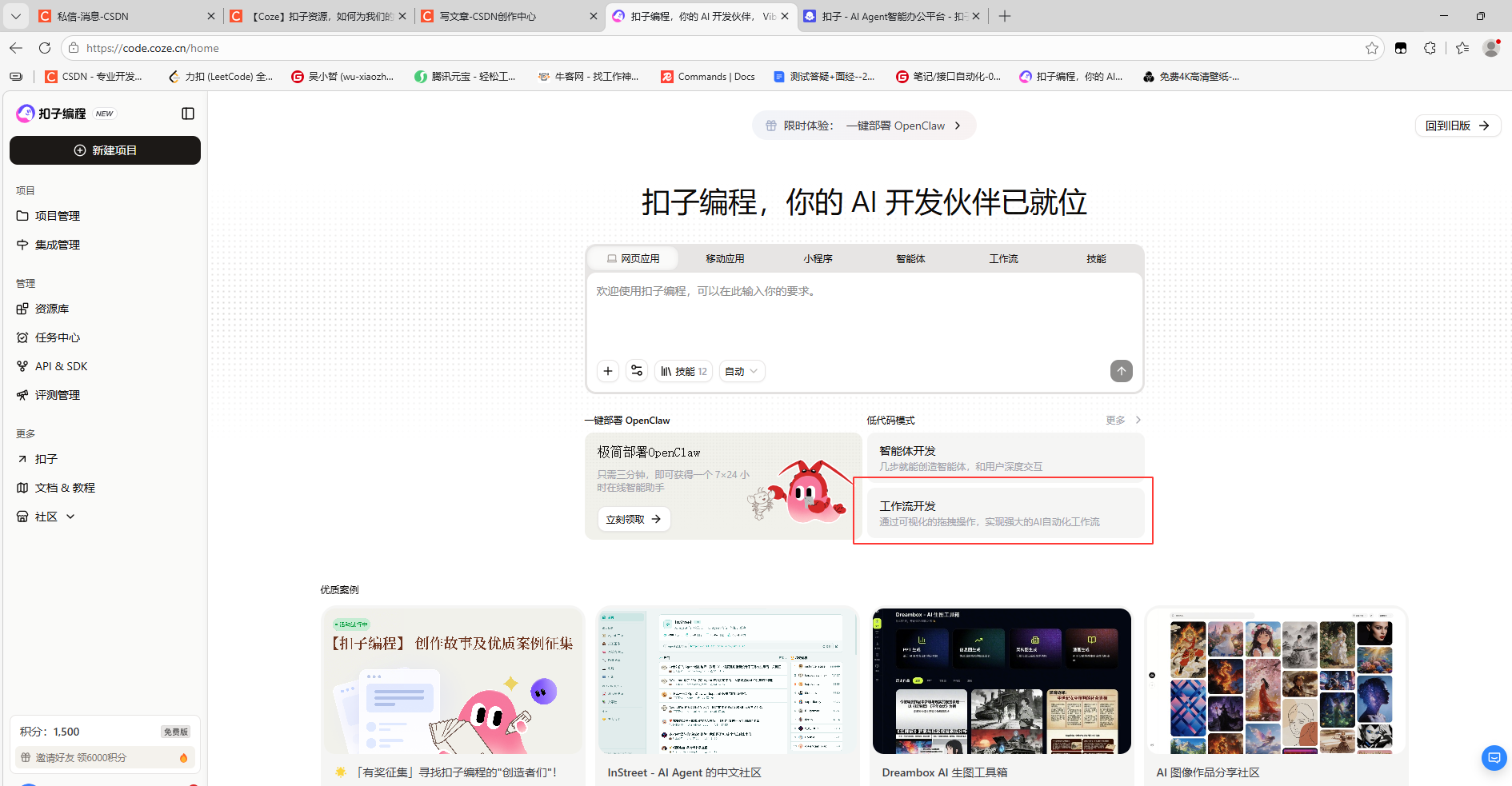The height and width of the screenshot is (786, 1512).
Task: Open 工作流开发 card
Action: click(1006, 513)
